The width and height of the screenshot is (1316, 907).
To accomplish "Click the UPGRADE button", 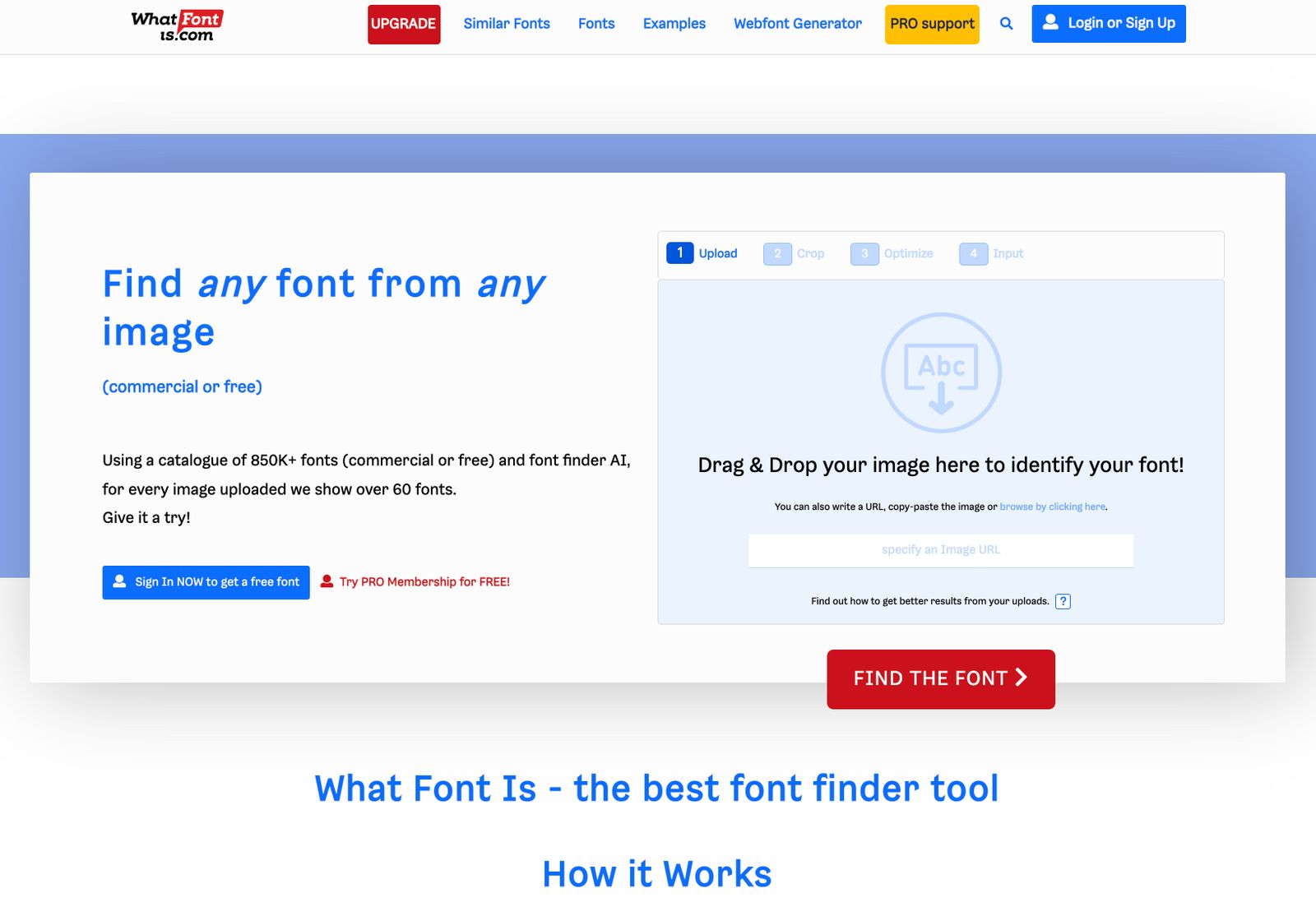I will [404, 24].
